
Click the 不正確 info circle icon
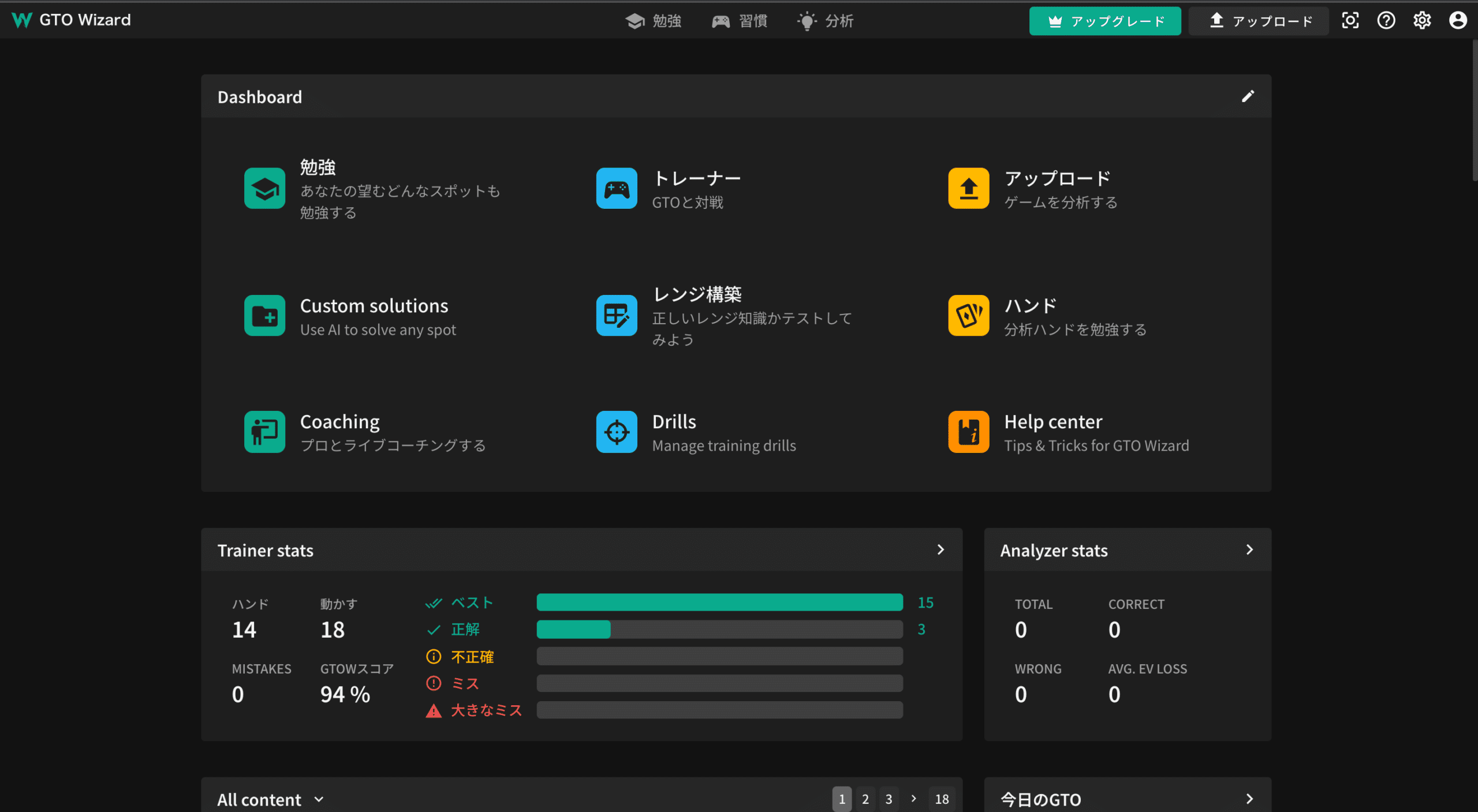tap(434, 656)
